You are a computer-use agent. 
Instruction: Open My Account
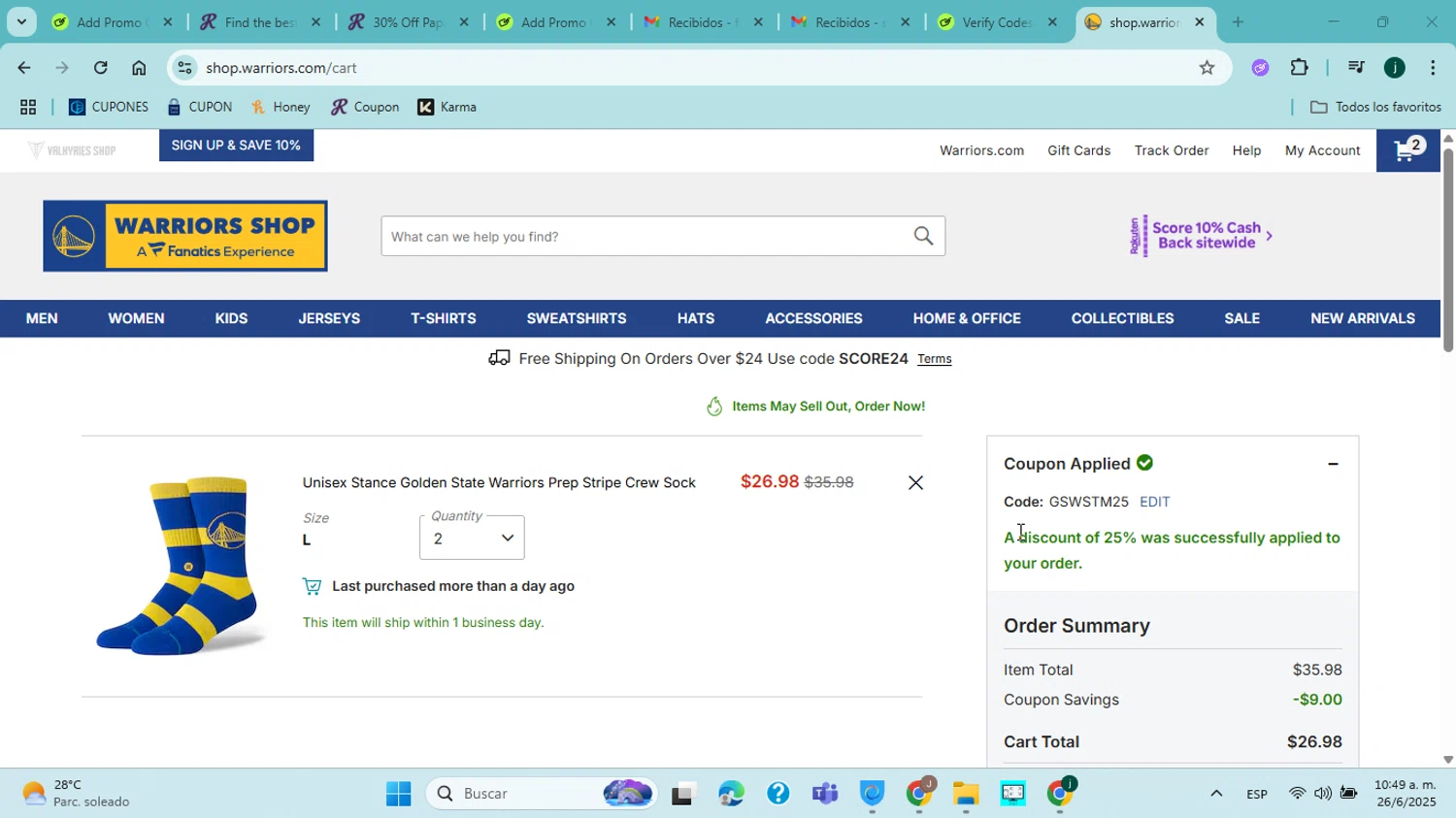1322,150
